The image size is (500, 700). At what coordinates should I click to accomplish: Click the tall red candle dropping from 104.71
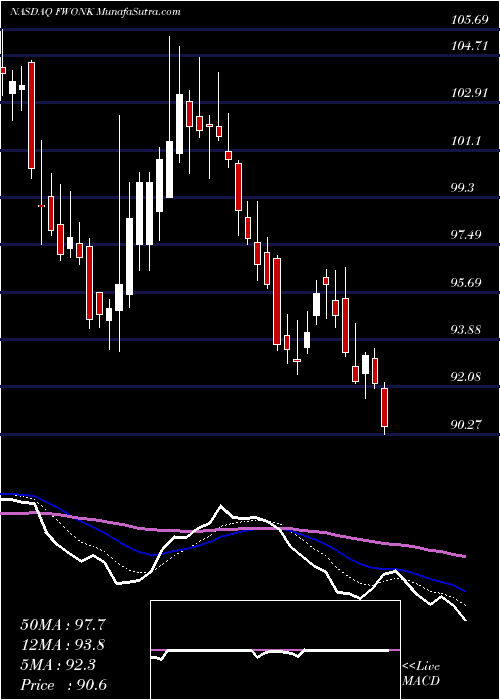[31, 116]
